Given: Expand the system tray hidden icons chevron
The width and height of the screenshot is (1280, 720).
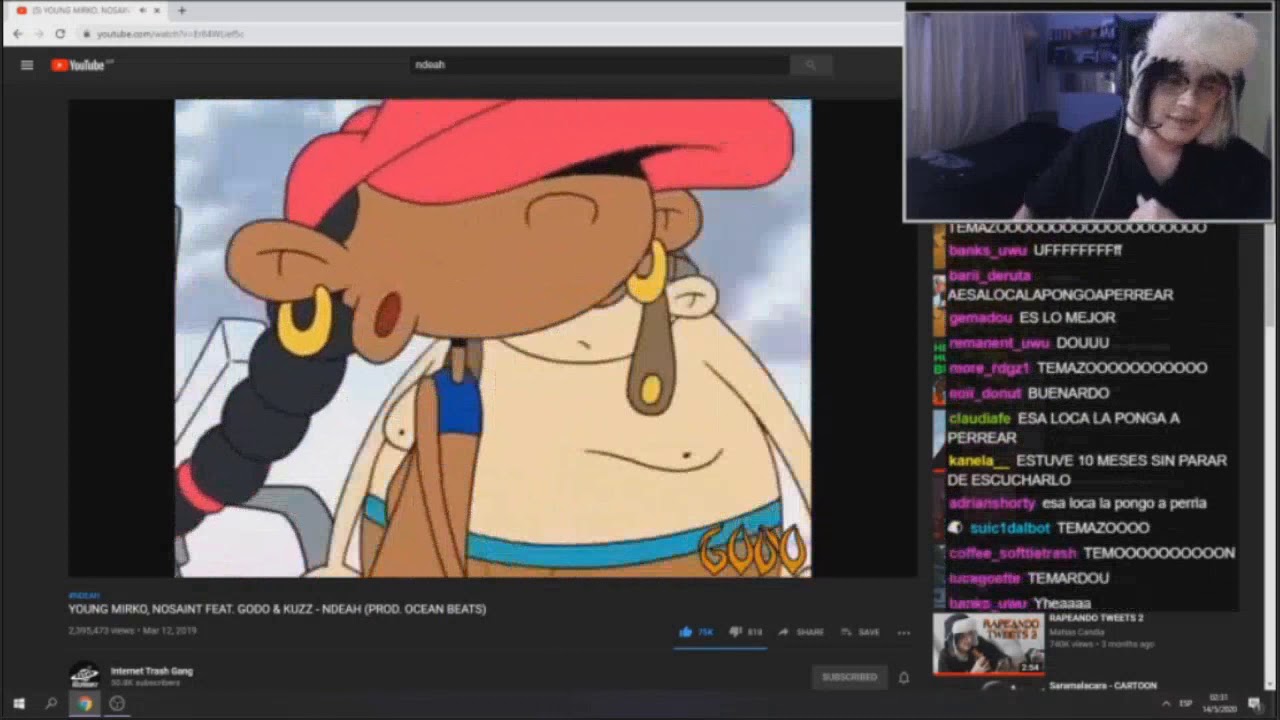Looking at the screenshot, I should [x=1165, y=704].
